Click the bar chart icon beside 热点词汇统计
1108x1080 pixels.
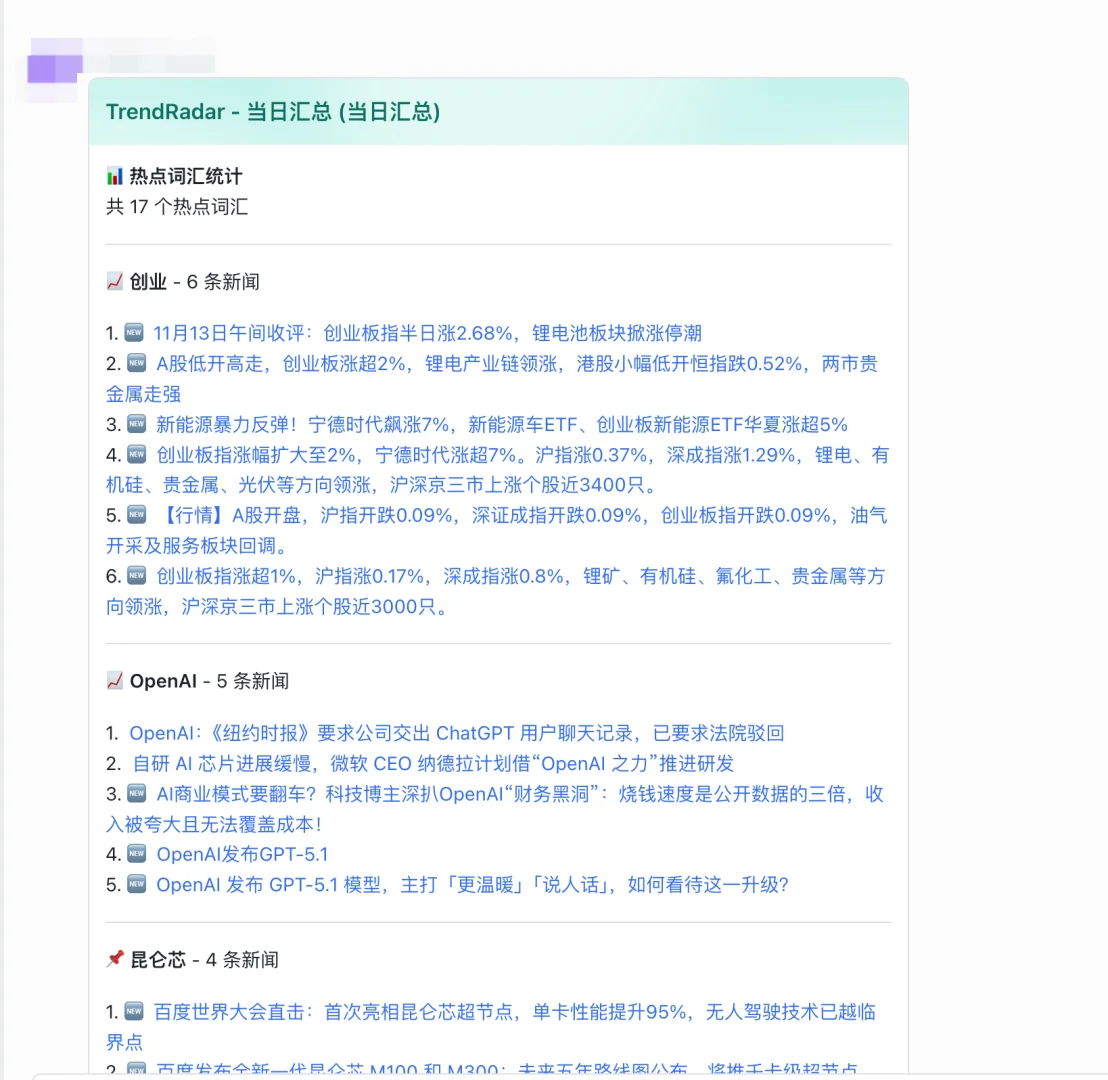pos(115,175)
